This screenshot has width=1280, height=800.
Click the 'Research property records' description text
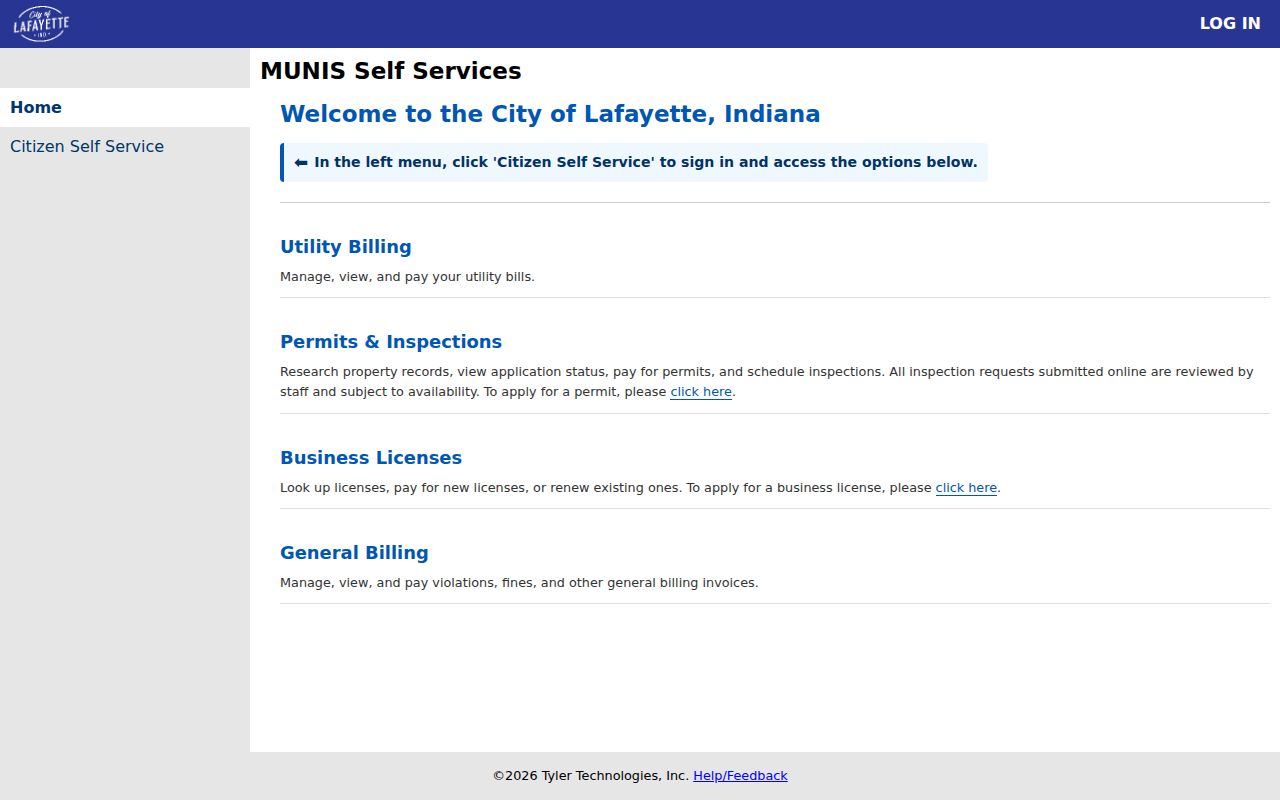coord(767,382)
